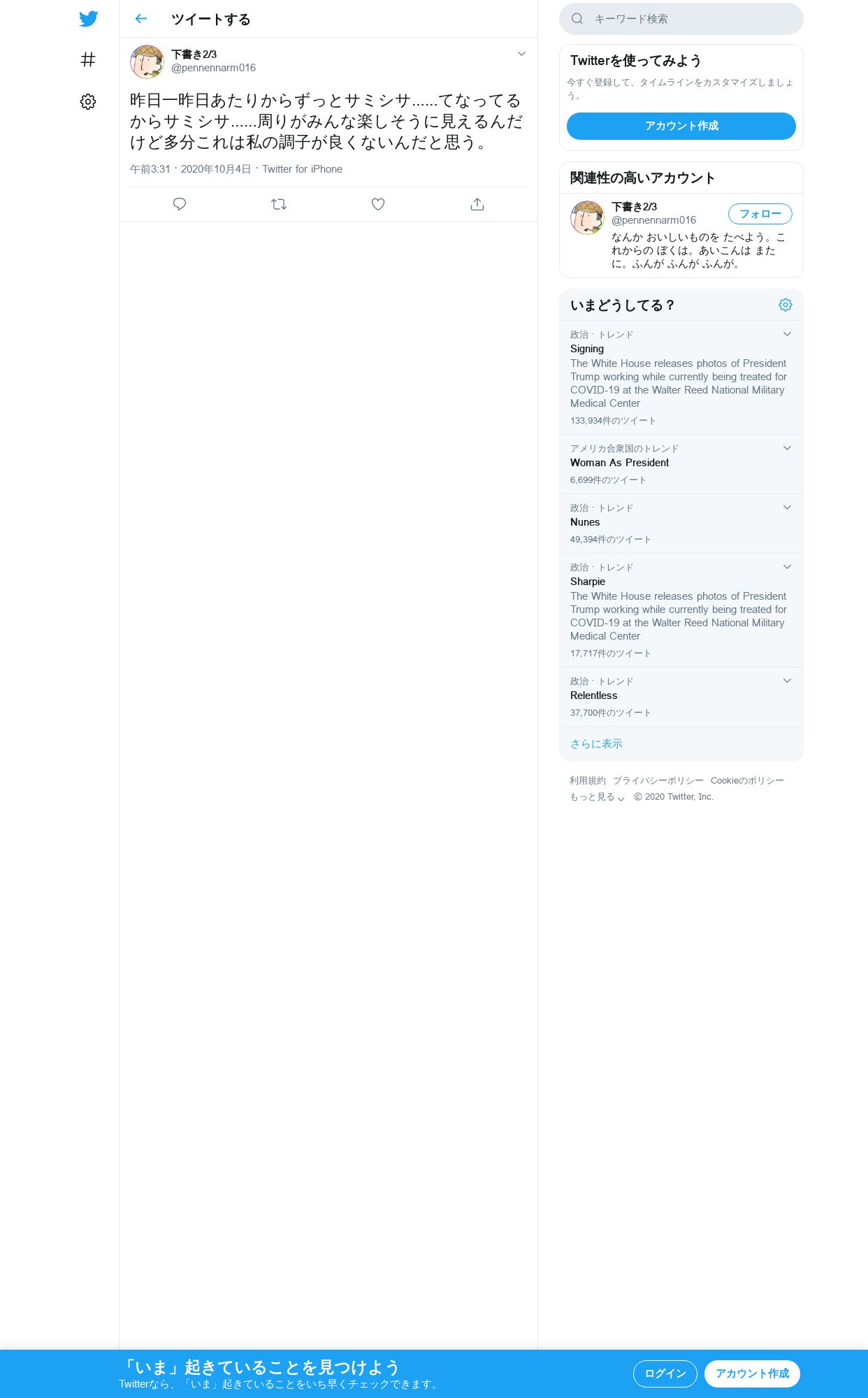868x1398 pixels.
Task: Open the chevron menu for the Woman As President trend
Action: (x=787, y=448)
